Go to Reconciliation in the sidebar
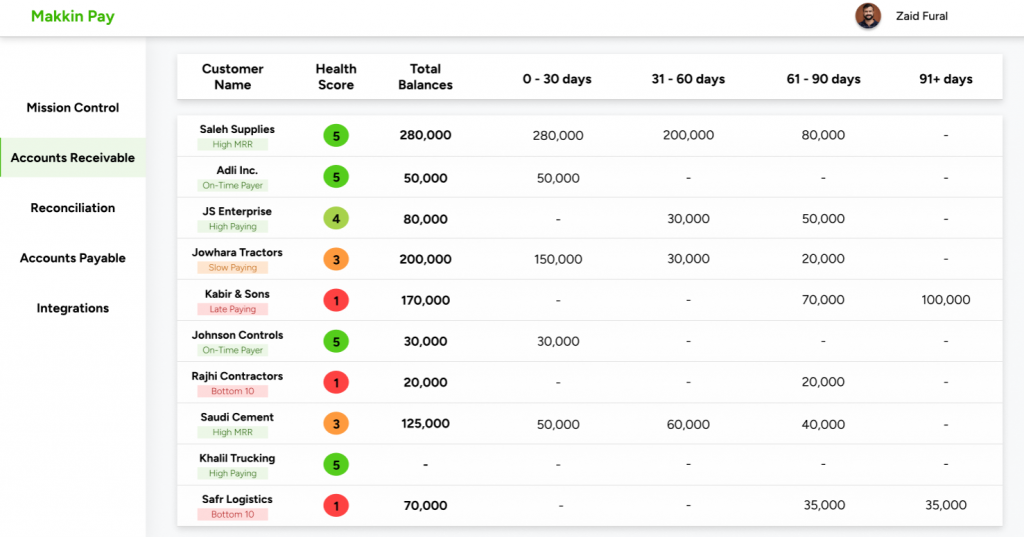This screenshot has height=537, width=1024. [x=73, y=208]
